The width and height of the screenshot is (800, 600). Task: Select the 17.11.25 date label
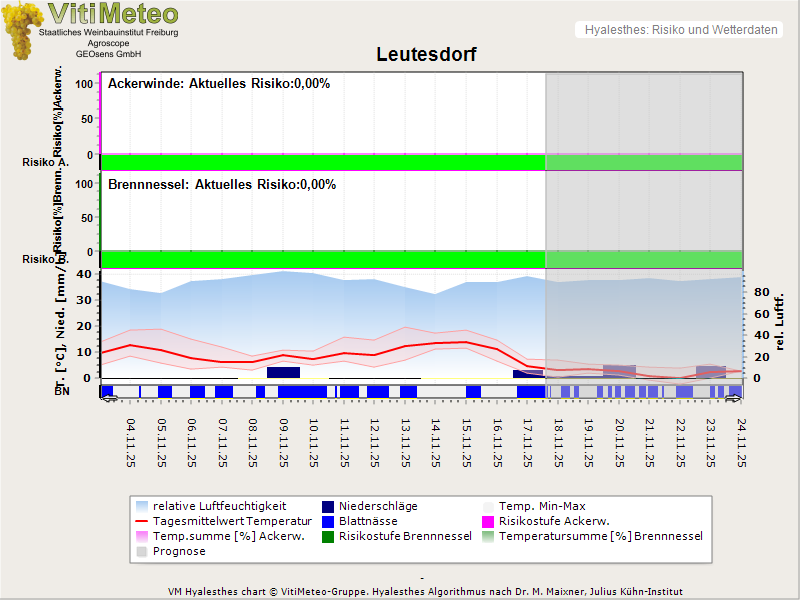pyautogui.click(x=527, y=442)
